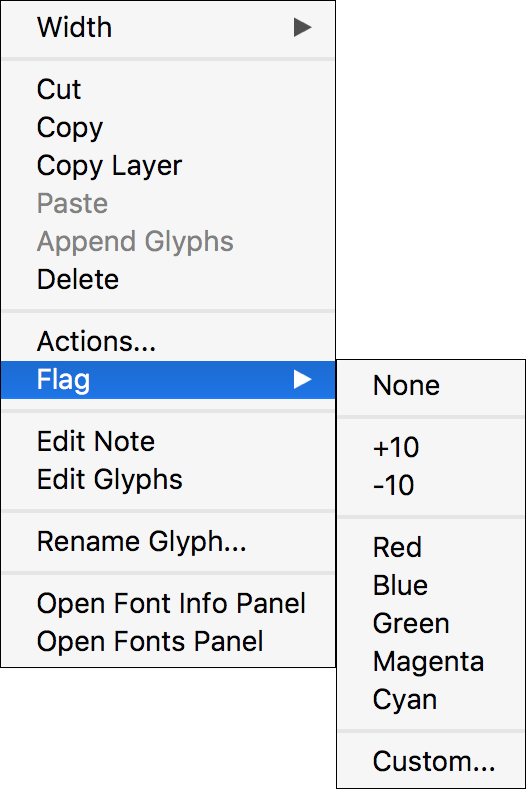Expand the Width submenu arrow

pos(303,27)
